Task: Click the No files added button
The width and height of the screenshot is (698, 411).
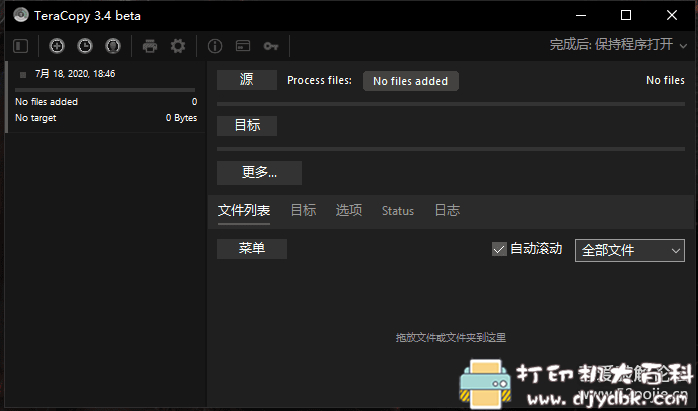Action: (410, 81)
